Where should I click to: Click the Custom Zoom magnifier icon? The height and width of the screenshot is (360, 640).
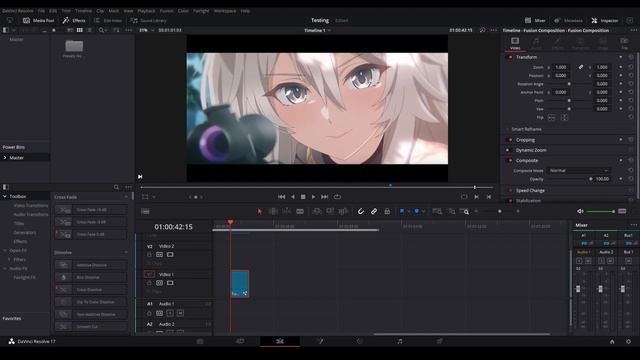464,211
